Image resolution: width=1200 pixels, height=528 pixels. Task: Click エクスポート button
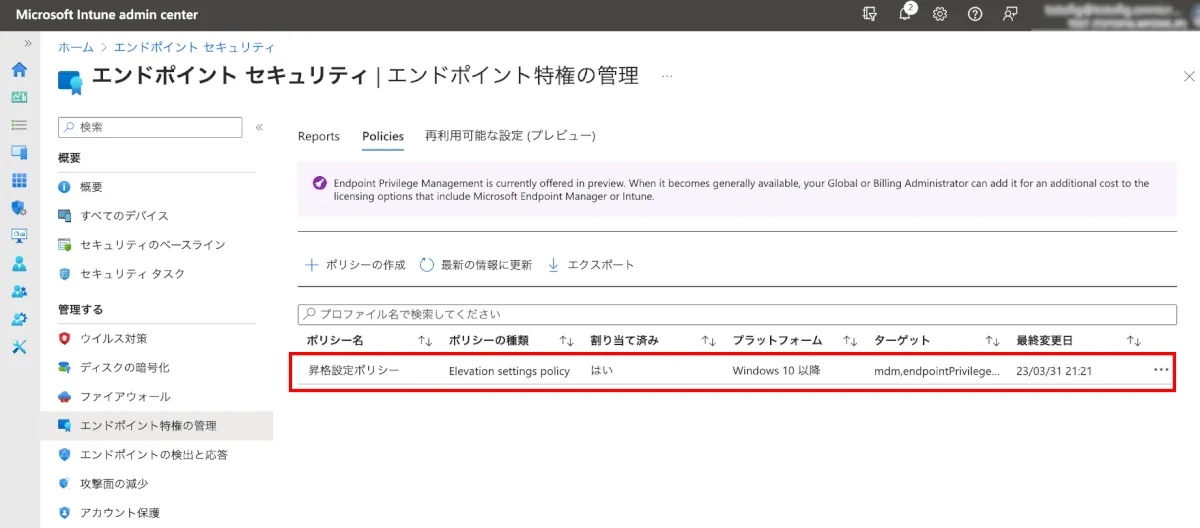591,265
